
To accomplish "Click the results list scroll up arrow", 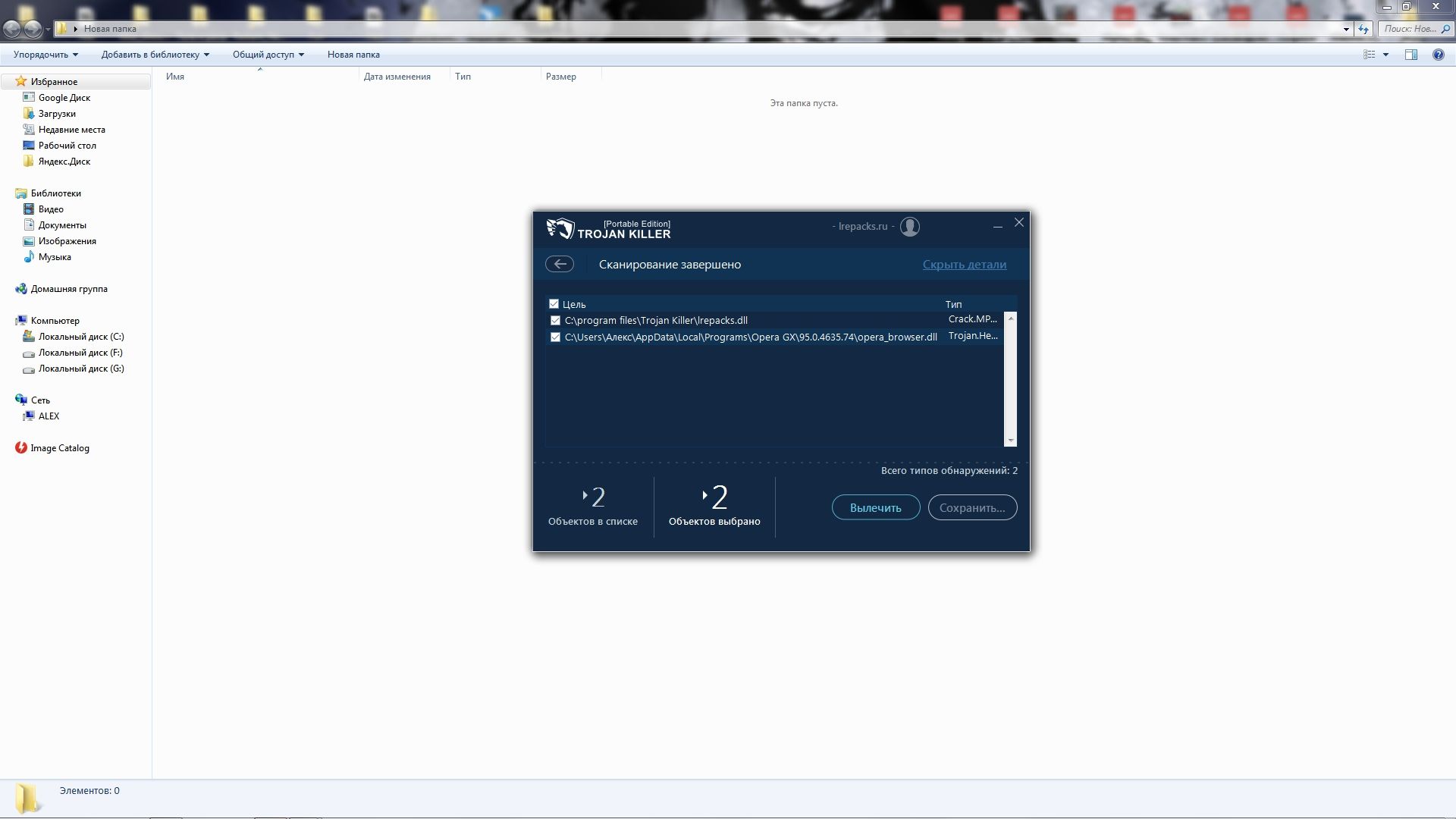I will (1010, 318).
